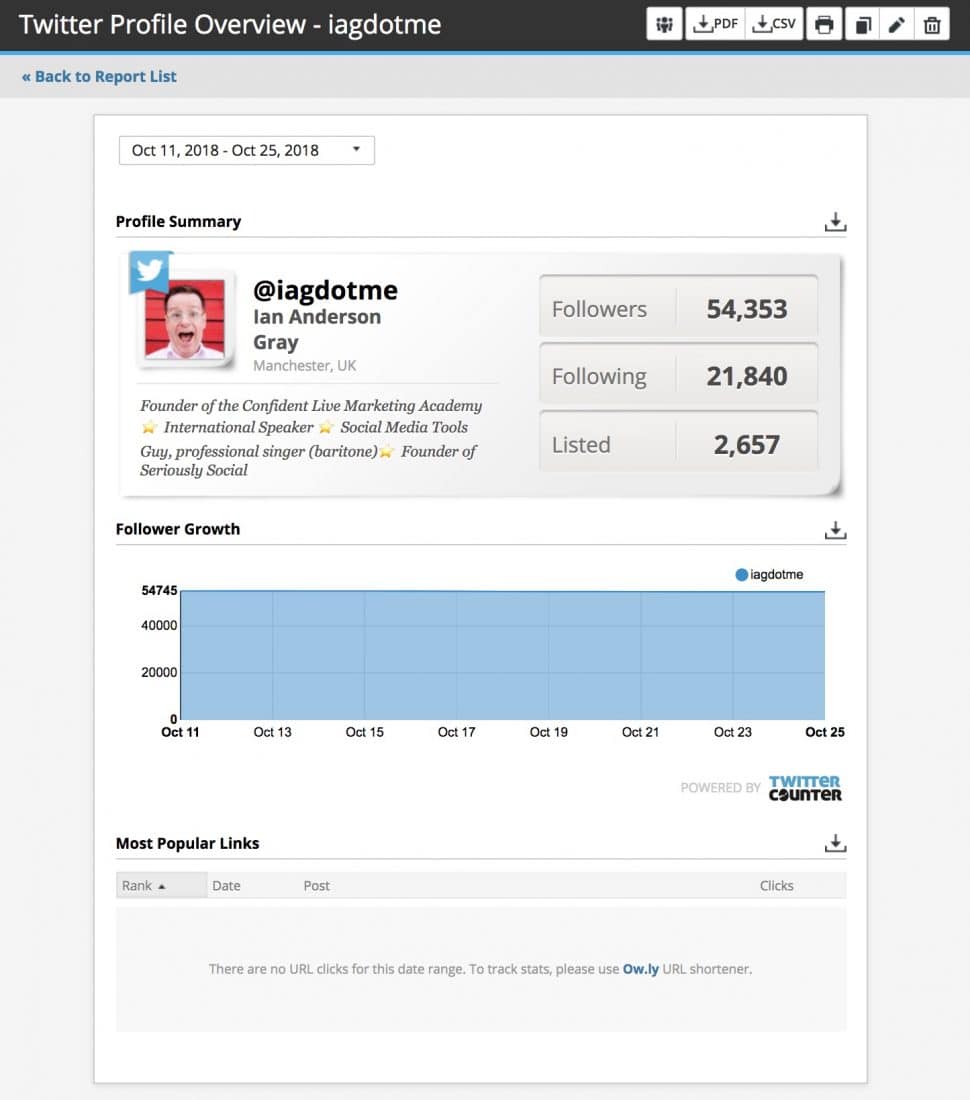Click the Follower Growth heading

[x=177, y=529]
